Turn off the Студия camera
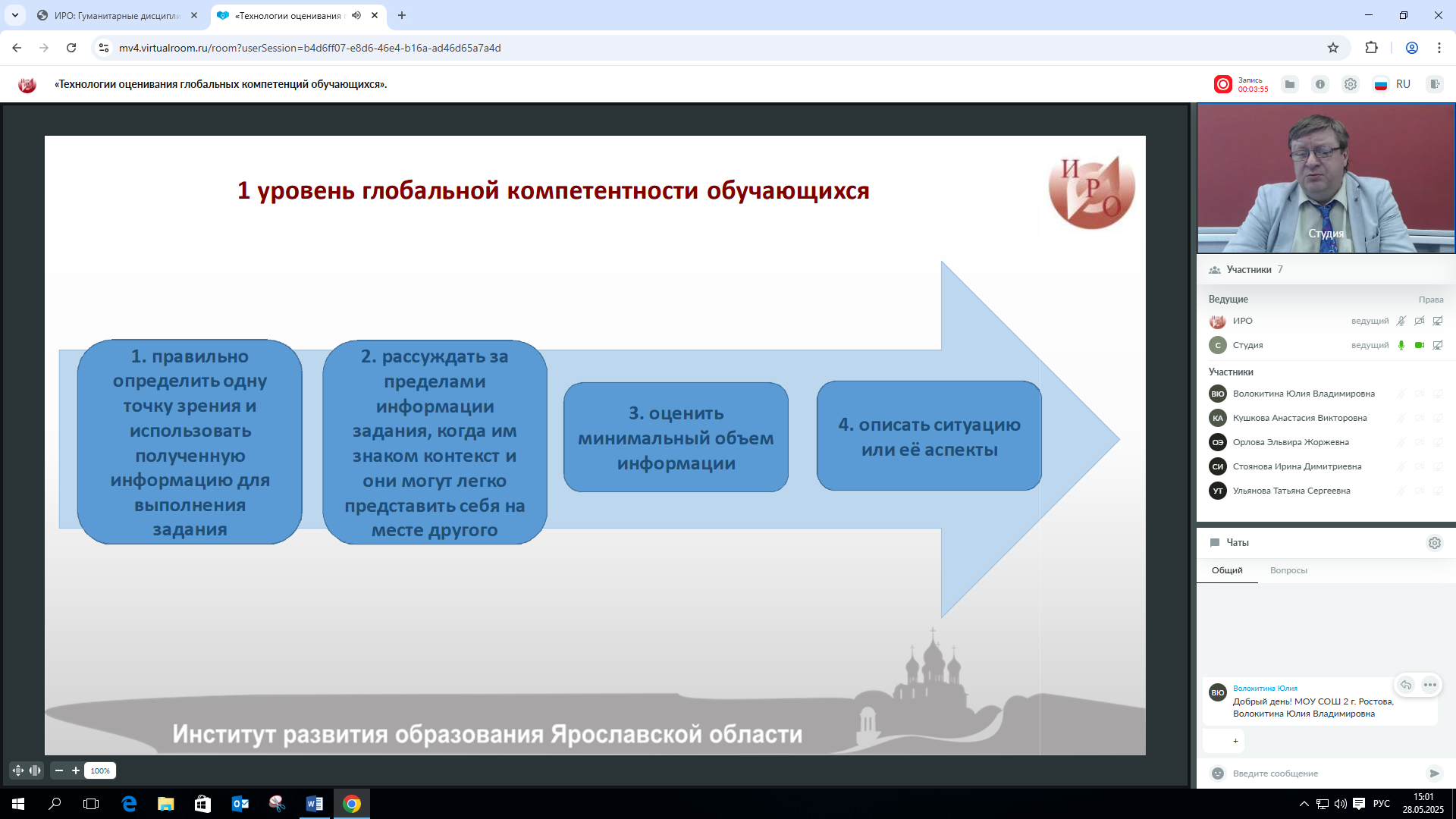 point(1420,345)
